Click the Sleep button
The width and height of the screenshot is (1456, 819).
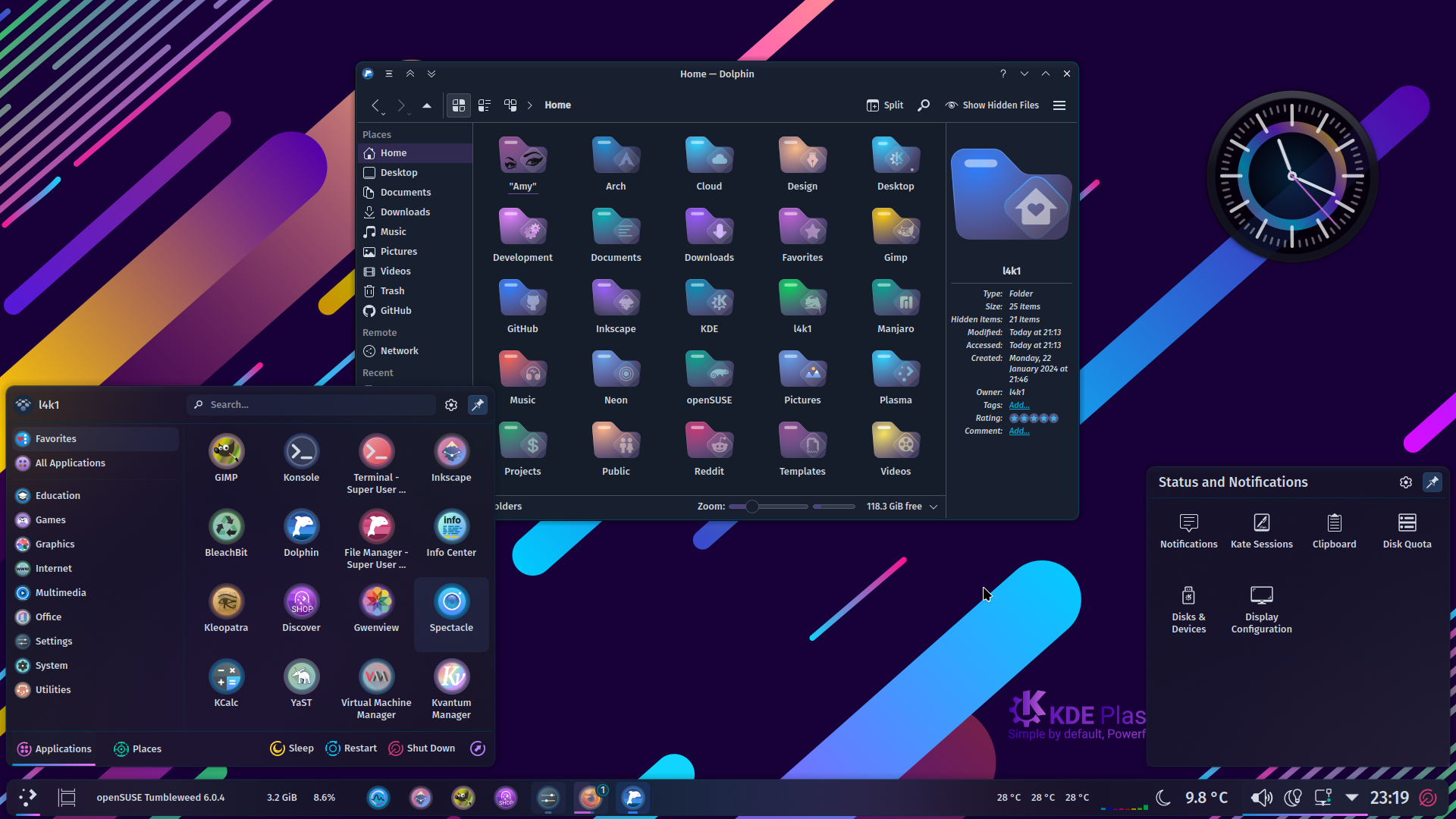292,748
